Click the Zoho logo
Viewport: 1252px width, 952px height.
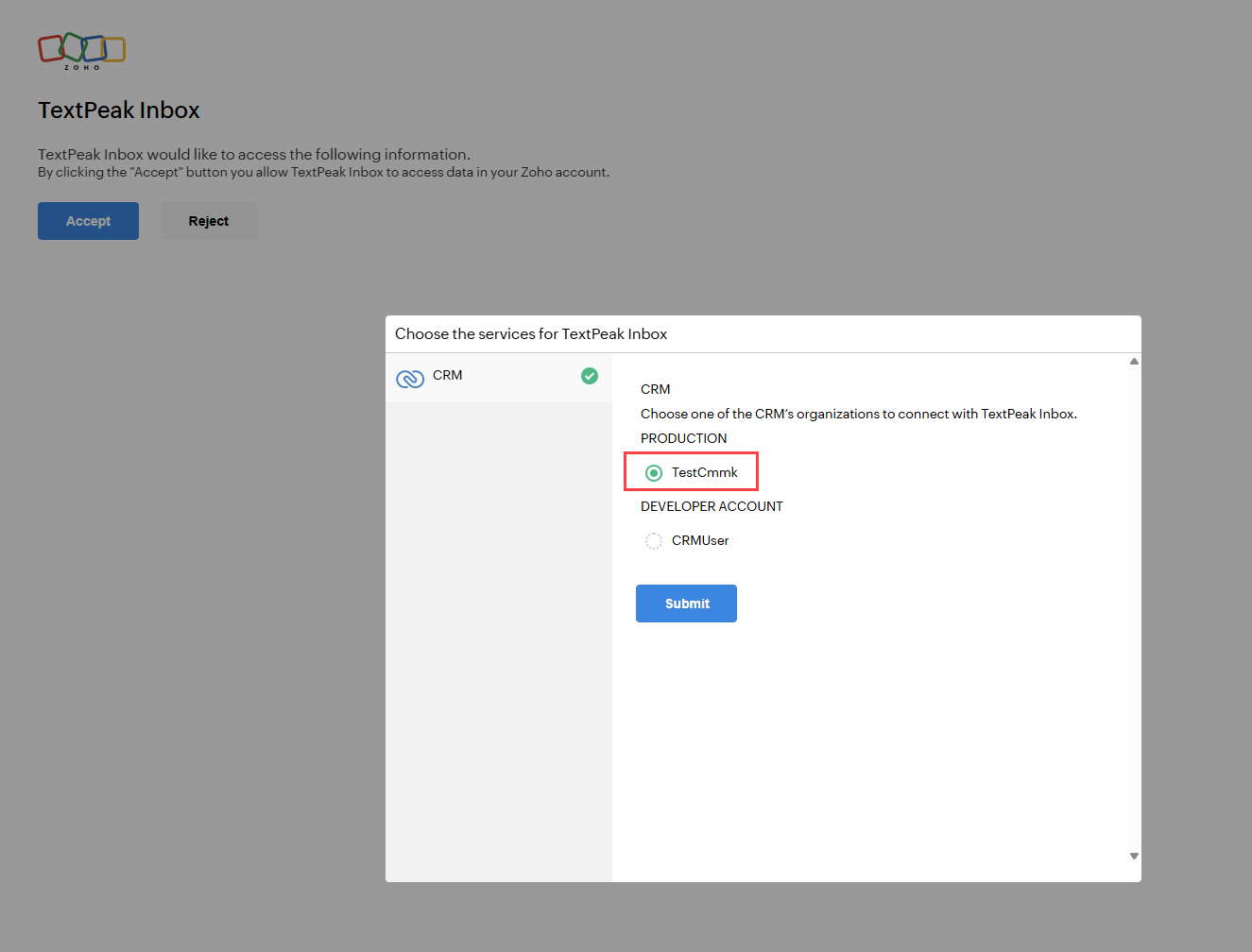(x=82, y=51)
